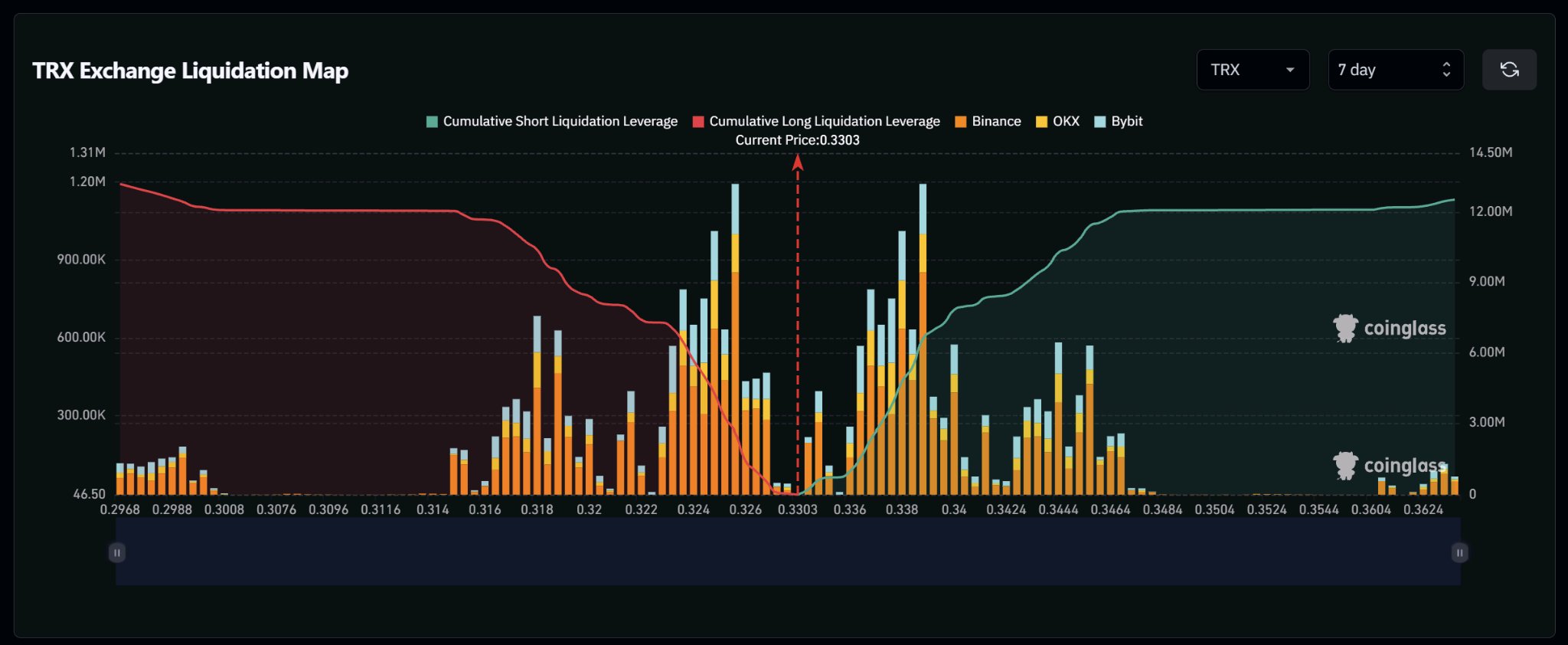Click the refresh icon button
Screen dimensions: 1568x645
(1509, 70)
